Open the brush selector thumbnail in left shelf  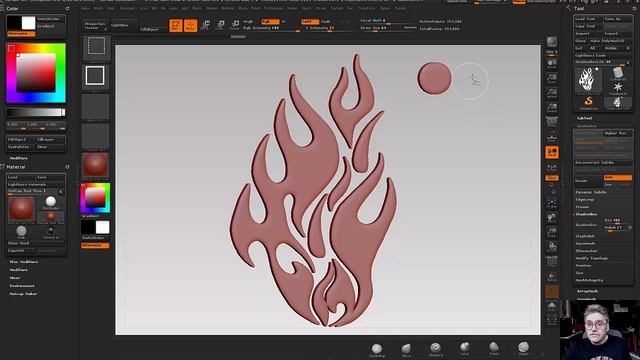pyautogui.click(x=96, y=48)
